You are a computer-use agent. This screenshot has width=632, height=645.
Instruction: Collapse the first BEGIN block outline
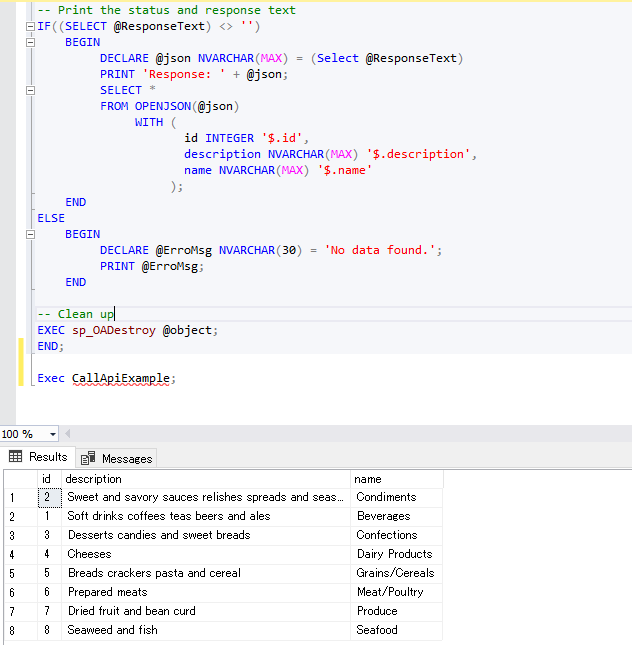pos(30,42)
